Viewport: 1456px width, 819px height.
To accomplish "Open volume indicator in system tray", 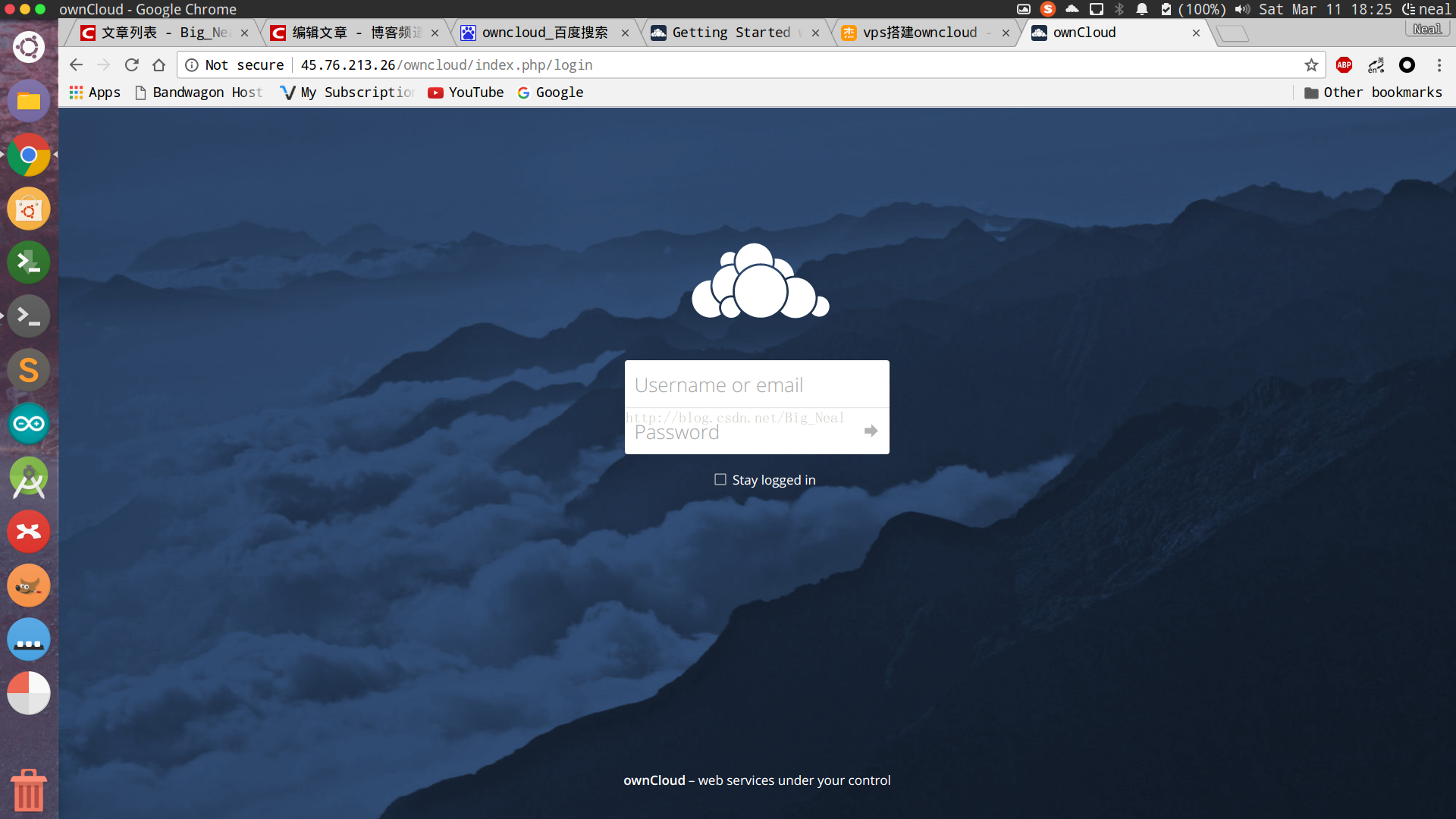I will click(x=1241, y=9).
